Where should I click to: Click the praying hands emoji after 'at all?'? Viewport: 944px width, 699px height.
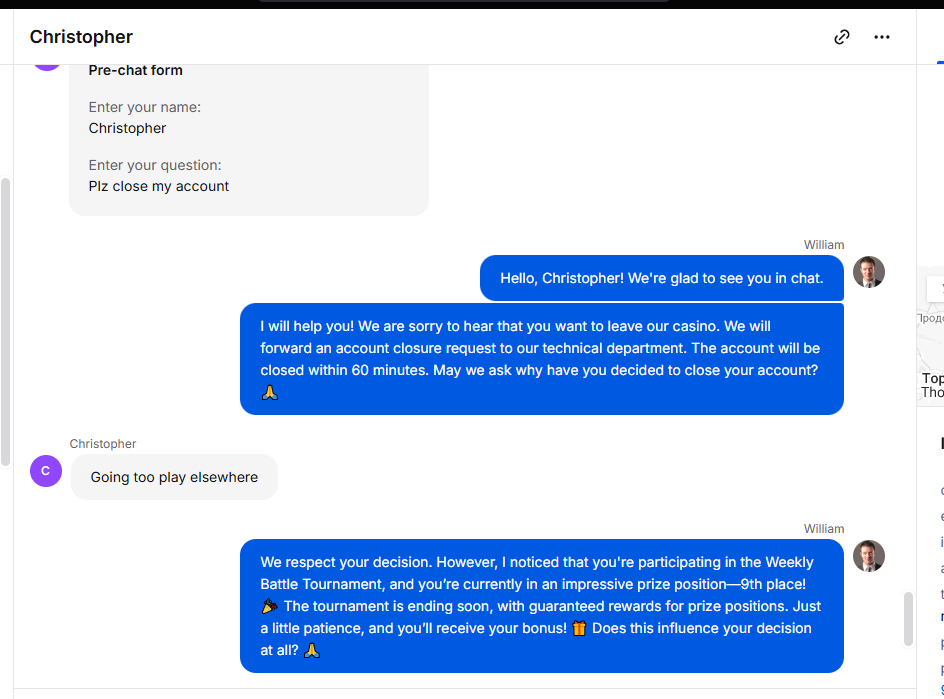pyautogui.click(x=312, y=650)
